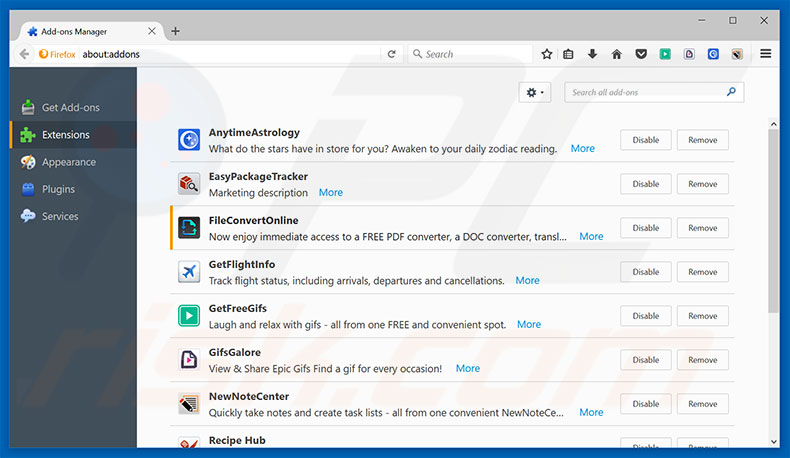Click the AnytimeAstrology toolbar button

click(x=713, y=54)
